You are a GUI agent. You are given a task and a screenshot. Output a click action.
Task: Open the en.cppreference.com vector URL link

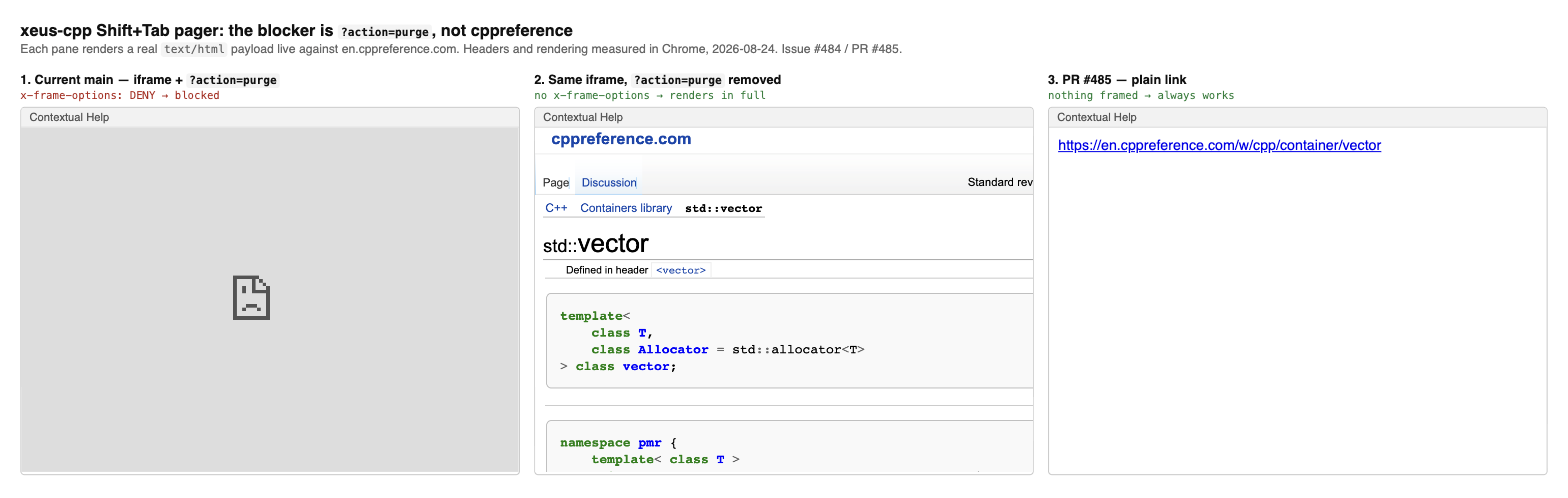pyautogui.click(x=1219, y=145)
